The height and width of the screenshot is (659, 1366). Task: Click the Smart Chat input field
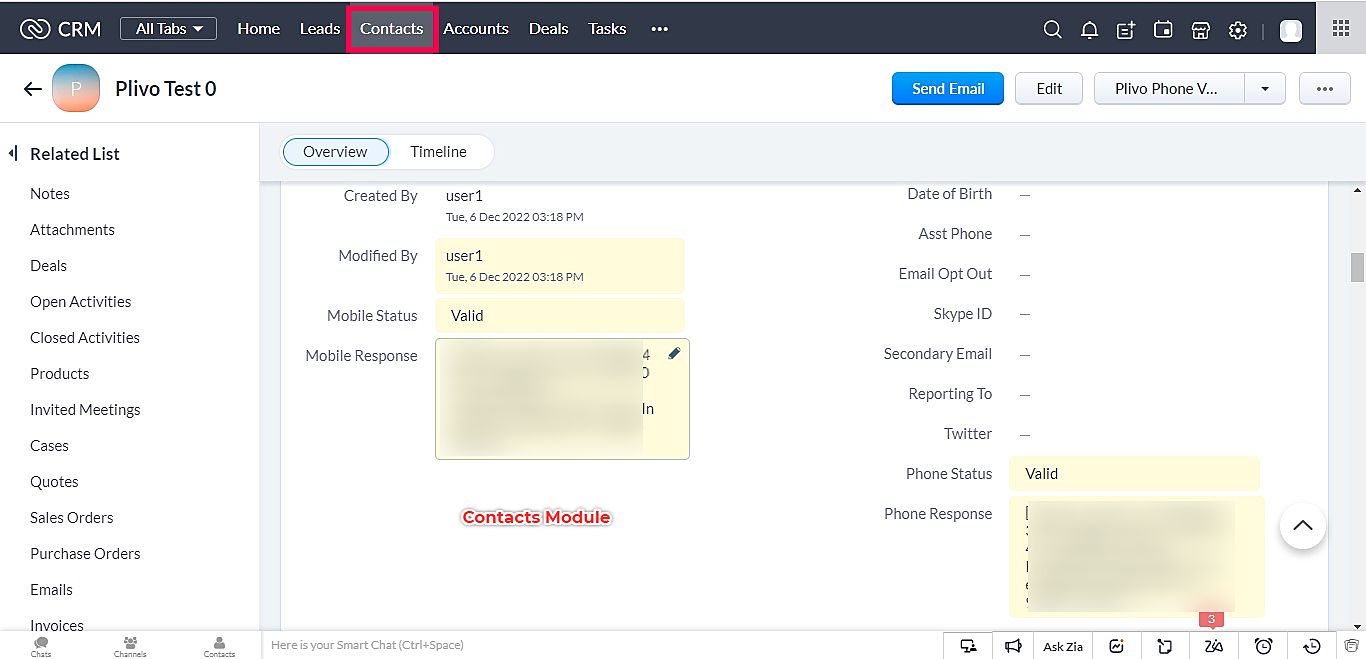602,646
